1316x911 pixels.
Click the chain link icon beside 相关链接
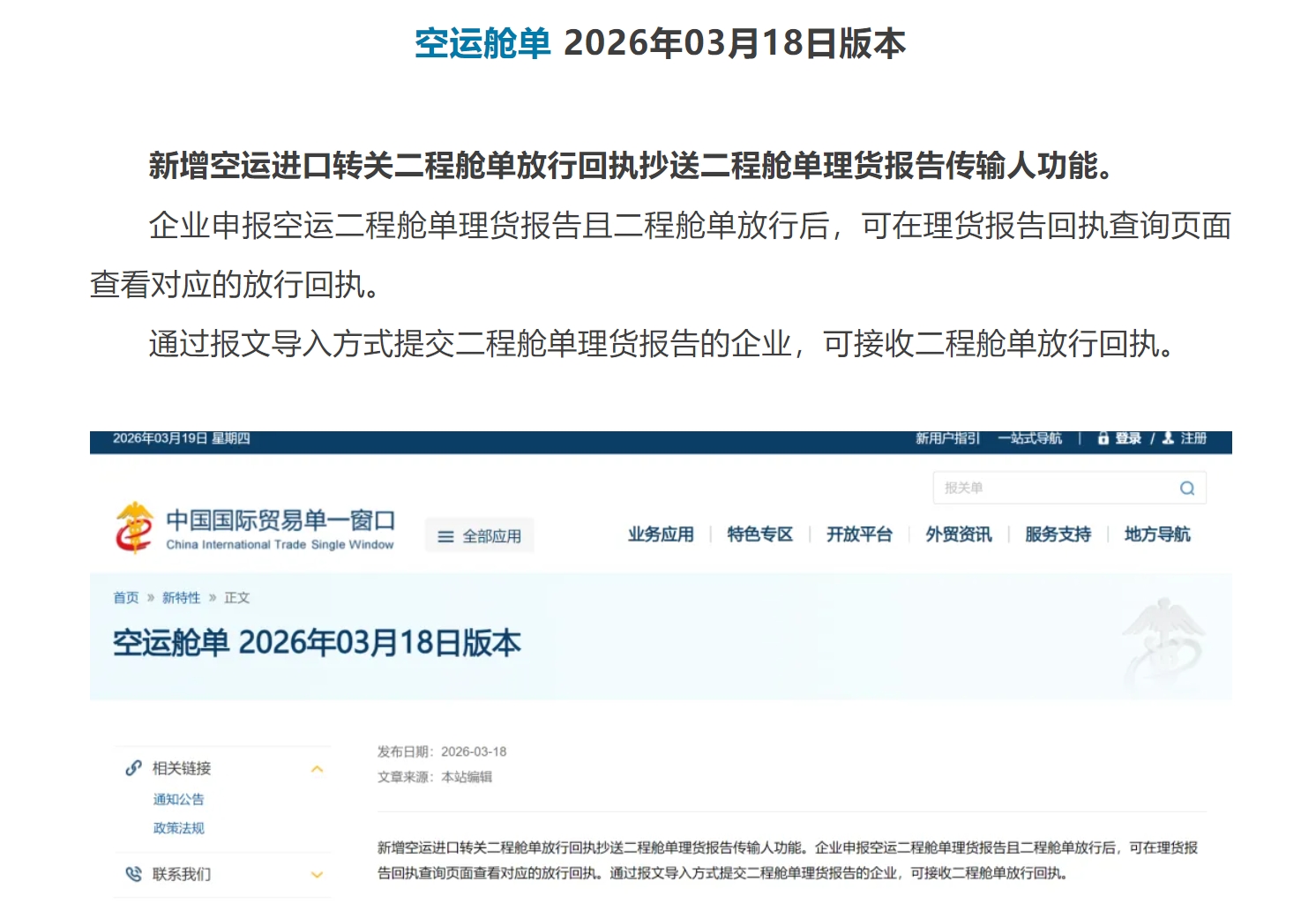click(132, 767)
